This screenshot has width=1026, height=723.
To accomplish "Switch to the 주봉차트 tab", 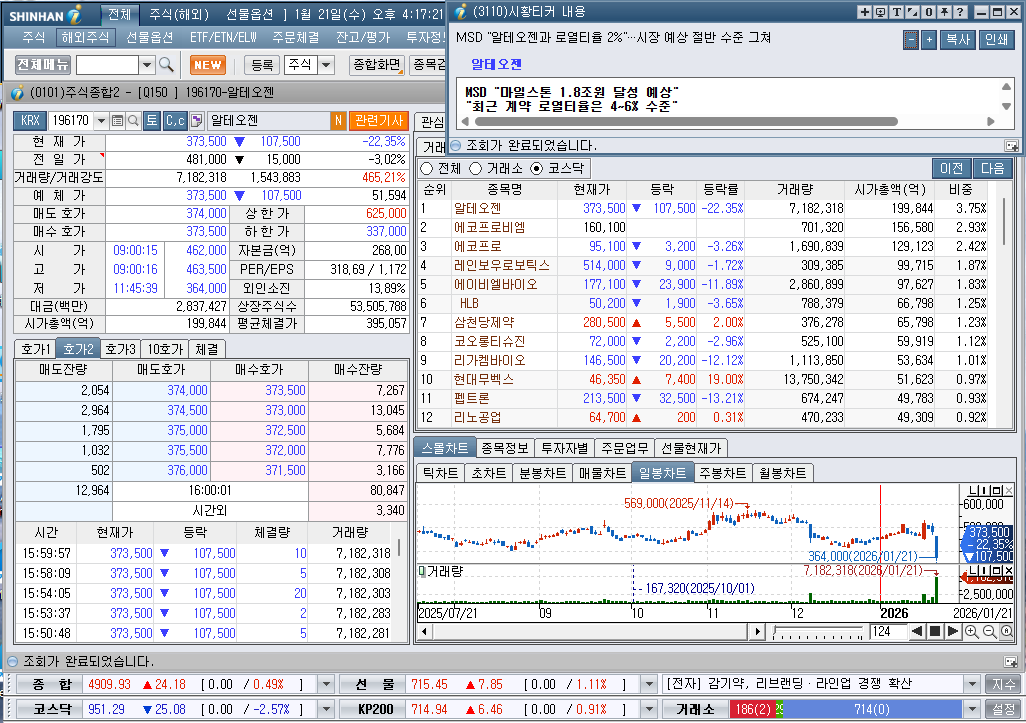I will click(722, 472).
